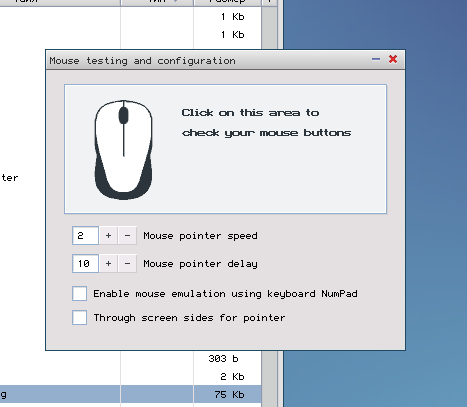The width and height of the screenshot is (467, 407).
Task: Select the 303 b file size cell
Action: click(224, 359)
